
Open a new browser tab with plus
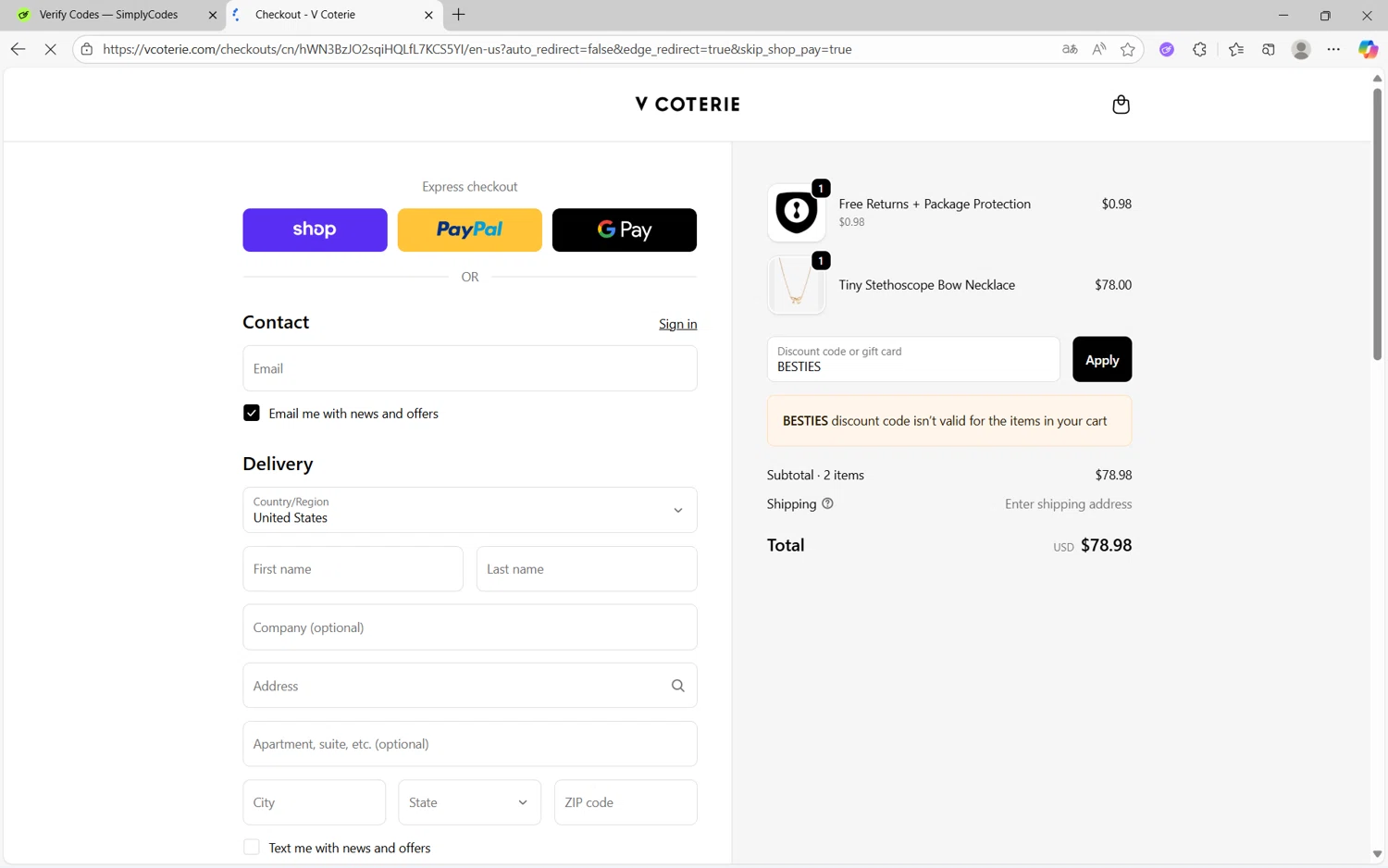(459, 15)
